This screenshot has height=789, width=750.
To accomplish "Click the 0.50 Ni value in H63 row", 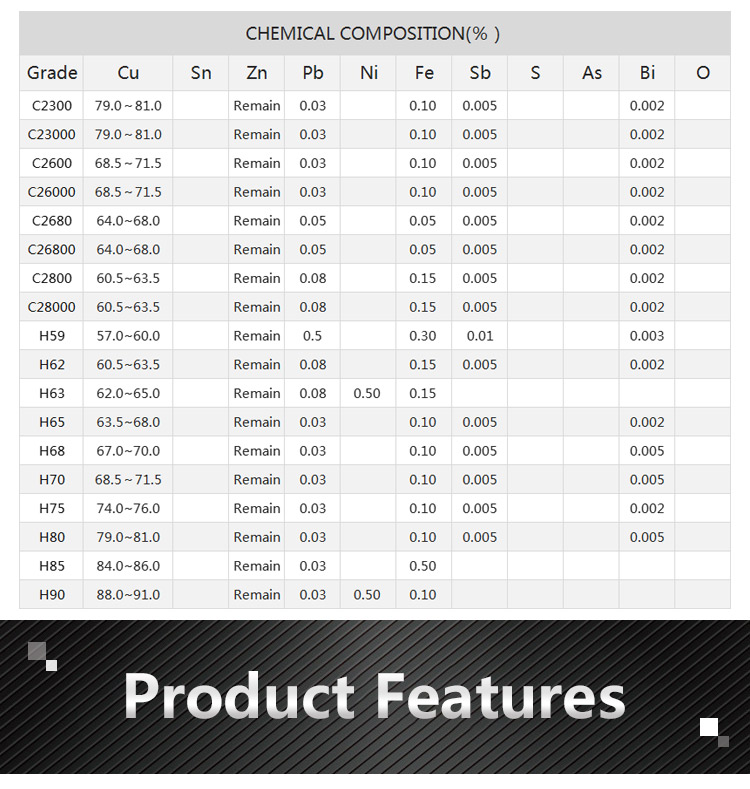I will coord(367,394).
